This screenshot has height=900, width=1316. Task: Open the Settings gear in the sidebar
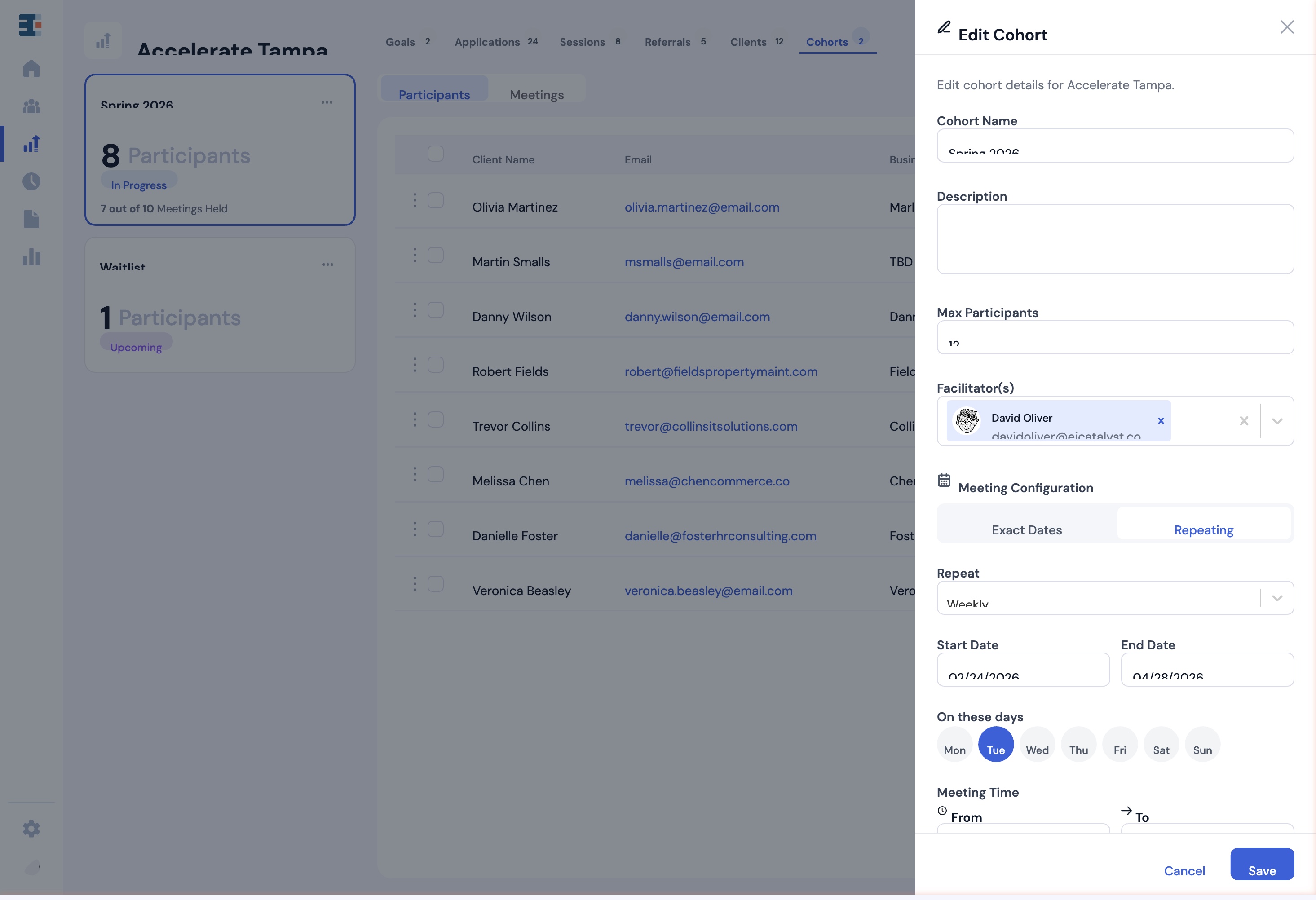31,829
